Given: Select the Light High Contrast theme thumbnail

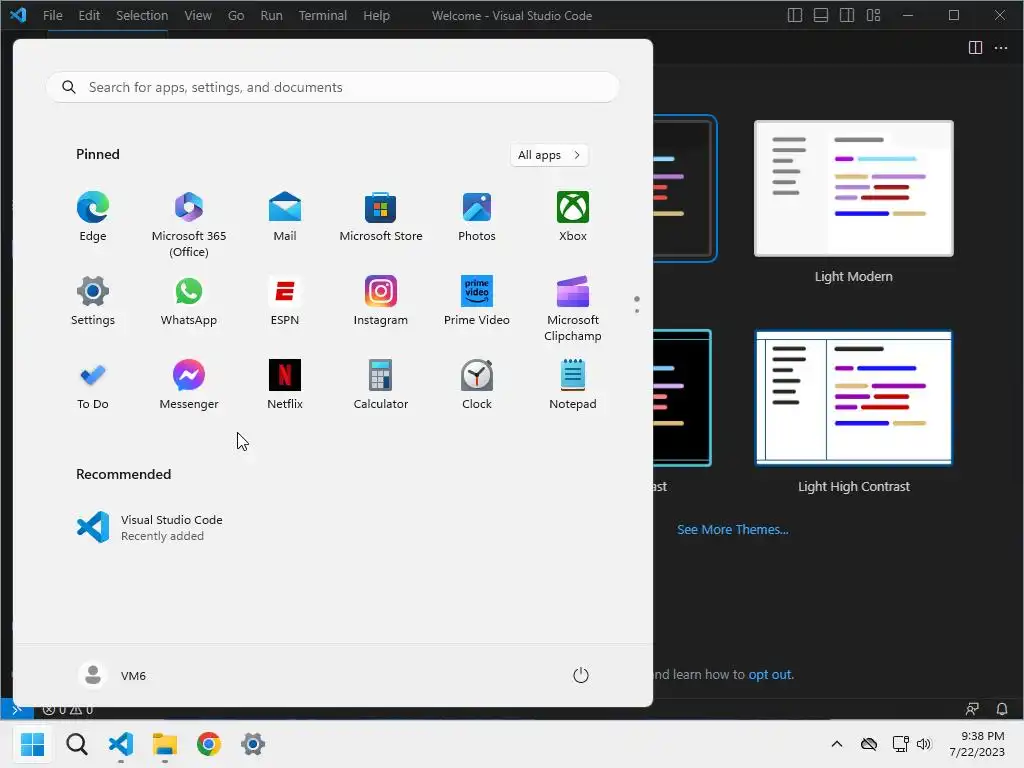Looking at the screenshot, I should 854,398.
